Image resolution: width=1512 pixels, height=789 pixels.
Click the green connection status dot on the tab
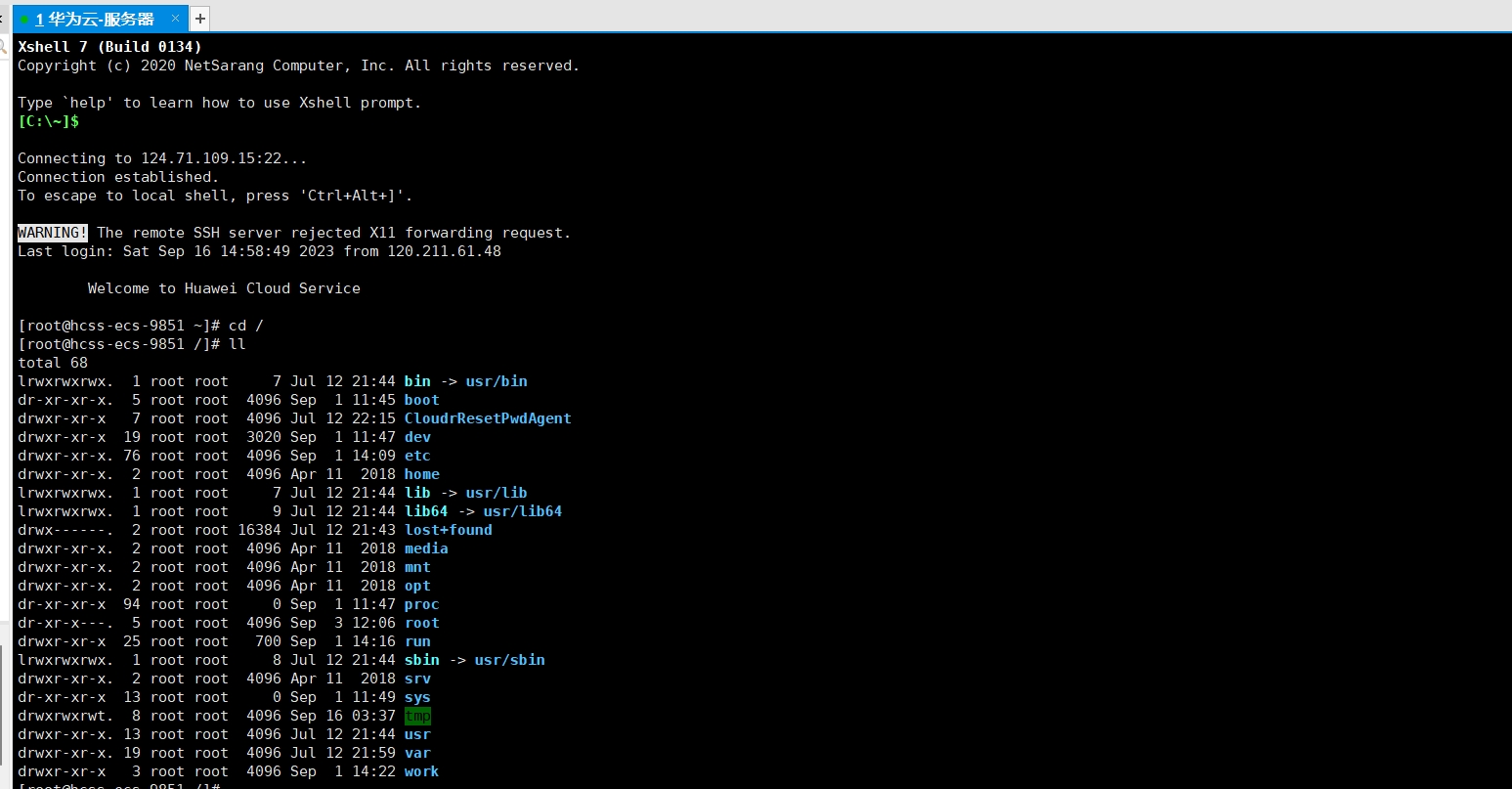point(24,20)
